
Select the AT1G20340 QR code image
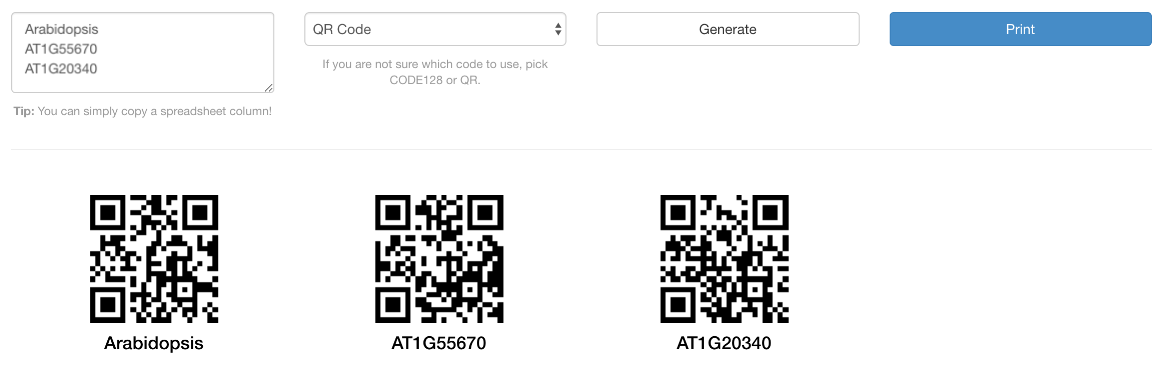click(724, 259)
